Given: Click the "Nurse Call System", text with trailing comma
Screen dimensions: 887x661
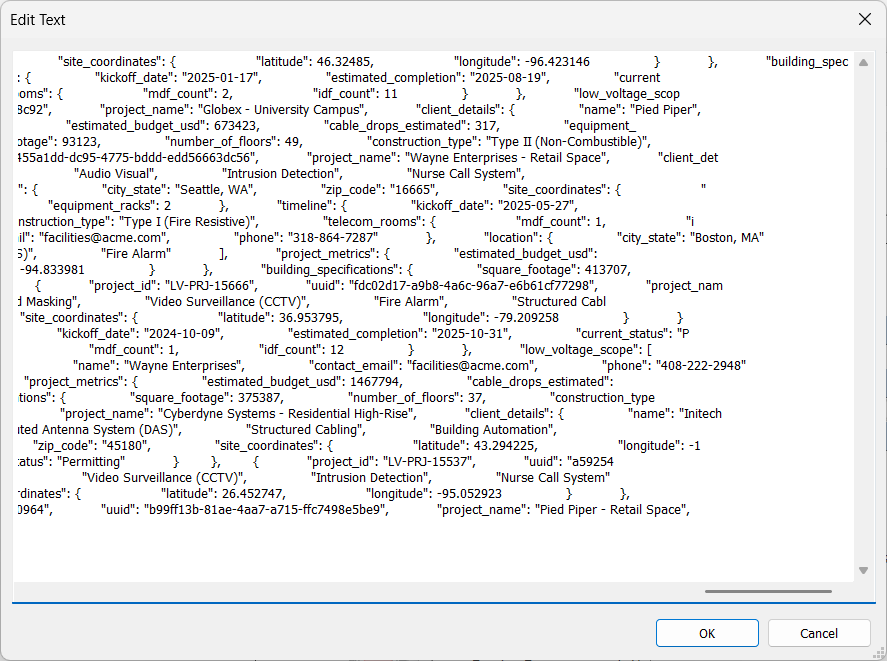Looking at the screenshot, I should tap(466, 174).
